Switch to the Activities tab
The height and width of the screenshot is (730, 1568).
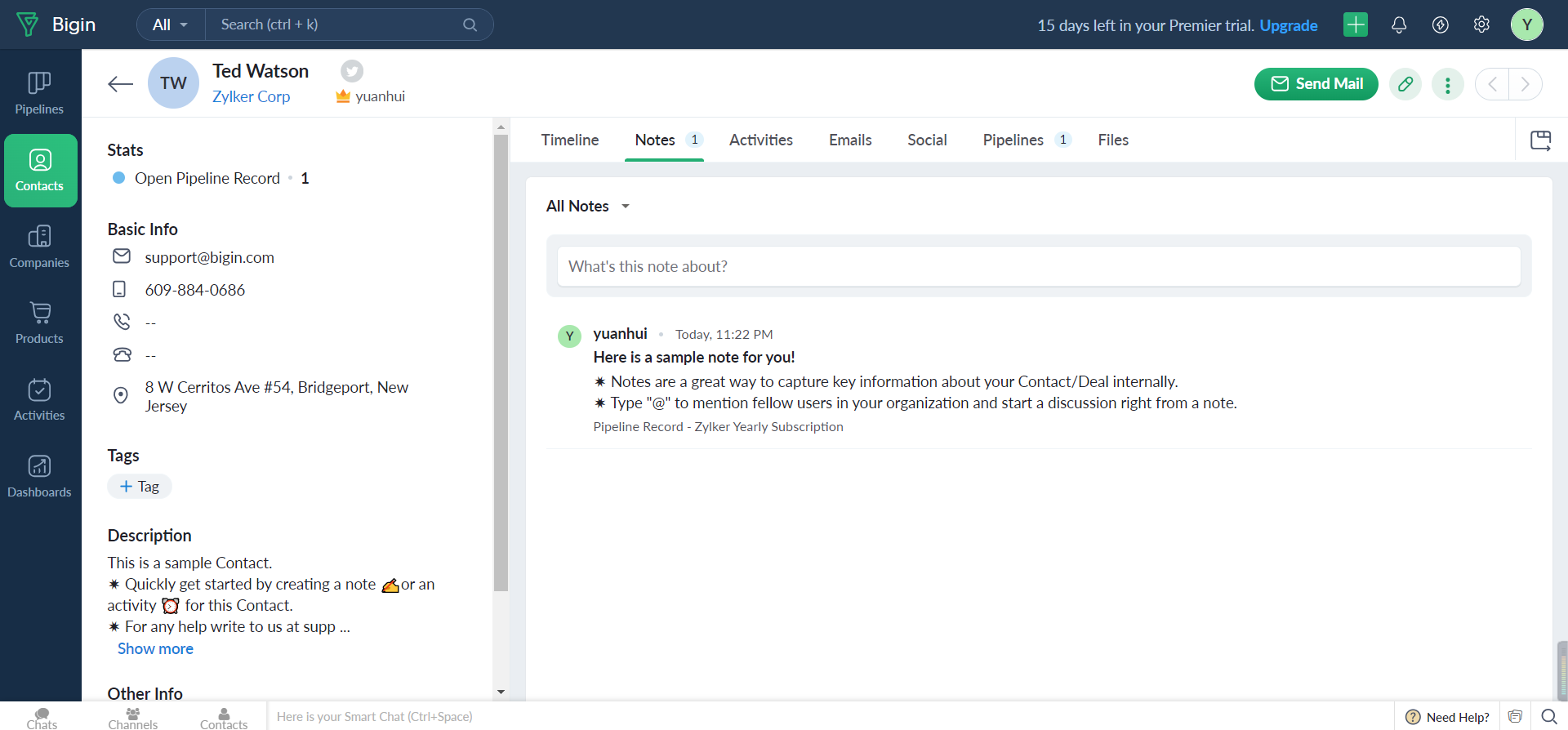[760, 140]
